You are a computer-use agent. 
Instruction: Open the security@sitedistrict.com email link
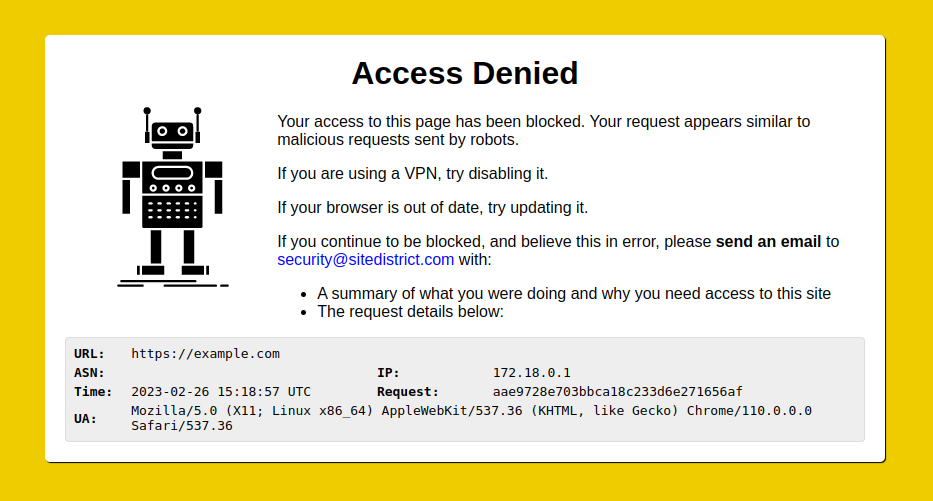tap(365, 260)
